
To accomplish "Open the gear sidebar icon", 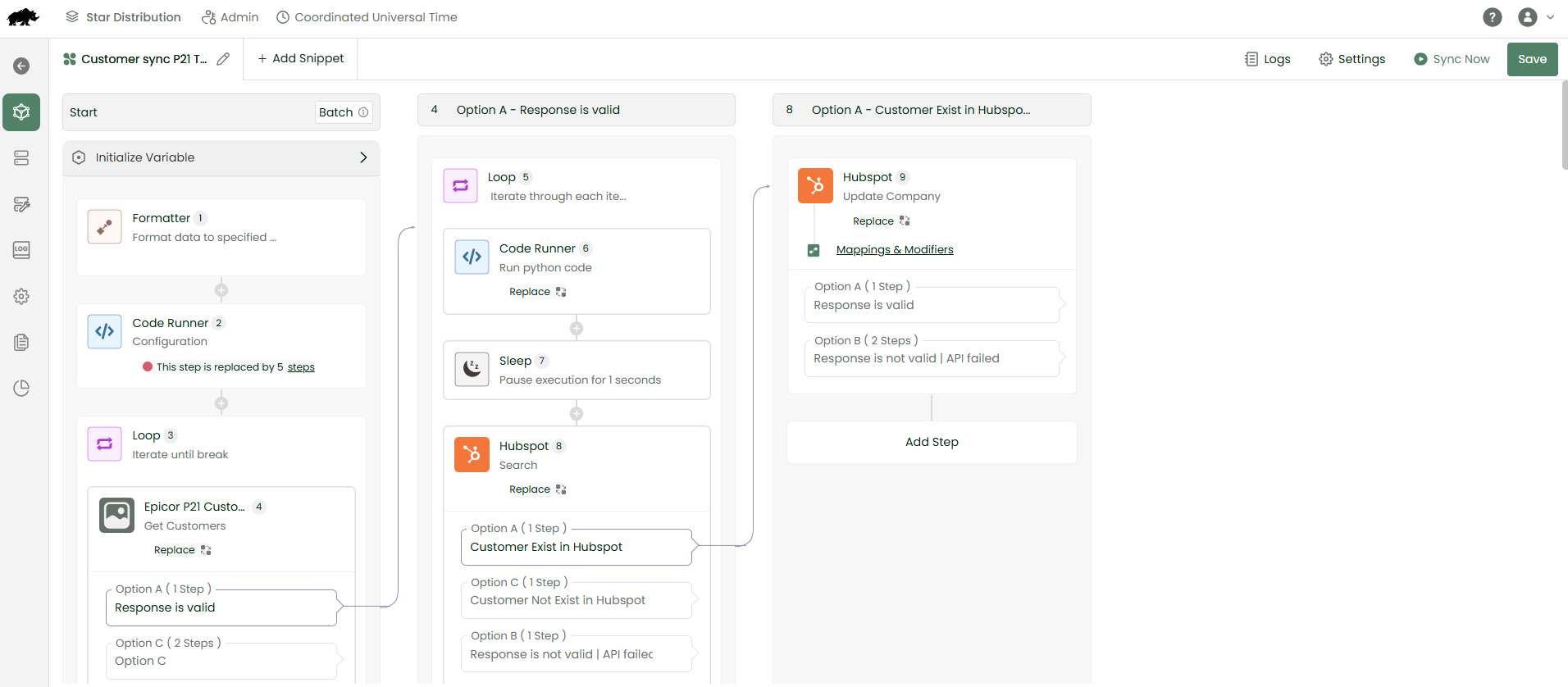I will pos(21,296).
